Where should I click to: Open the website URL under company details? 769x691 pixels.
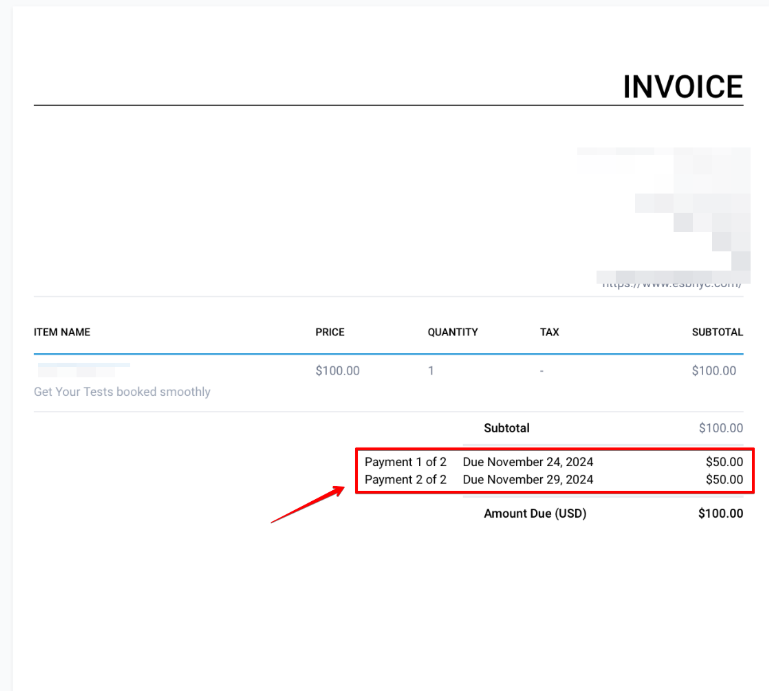(x=671, y=283)
